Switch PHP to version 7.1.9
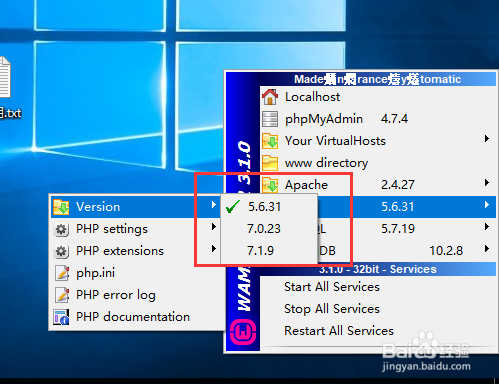Screen dimensions: 499x384 point(268,251)
